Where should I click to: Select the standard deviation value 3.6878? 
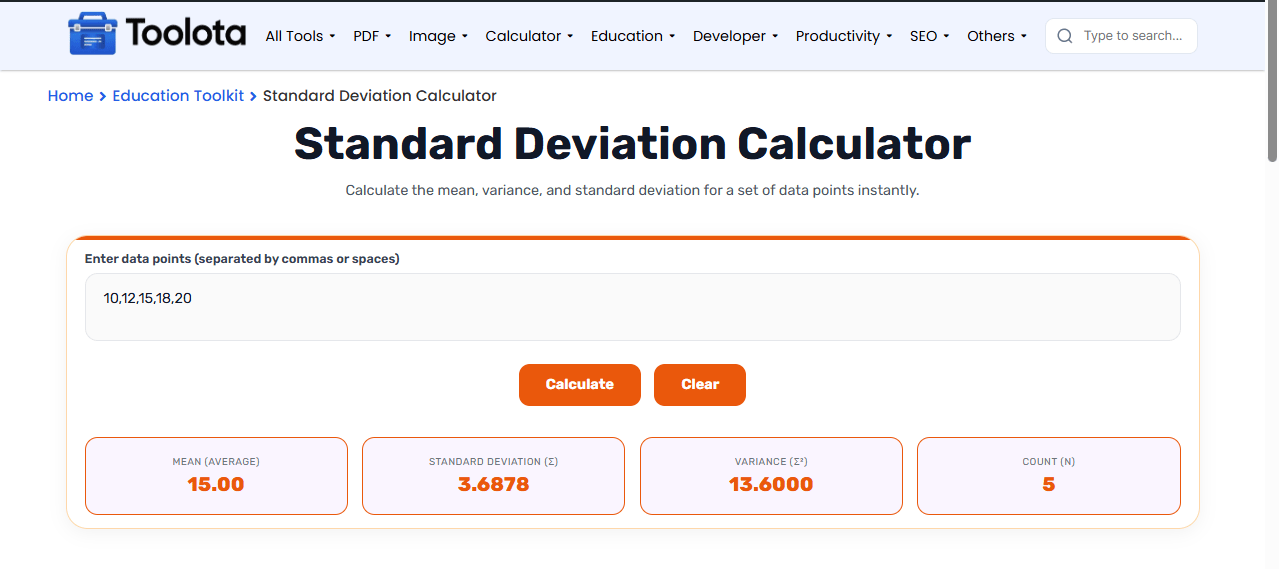click(x=493, y=485)
